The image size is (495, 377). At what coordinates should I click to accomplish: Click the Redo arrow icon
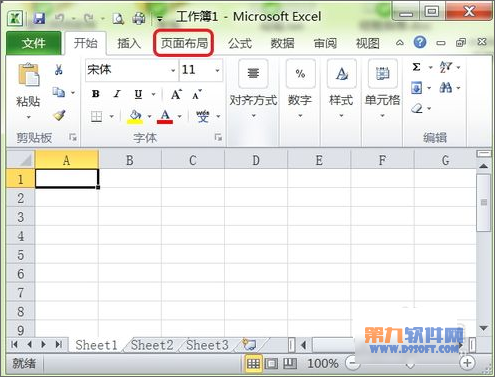(x=89, y=18)
